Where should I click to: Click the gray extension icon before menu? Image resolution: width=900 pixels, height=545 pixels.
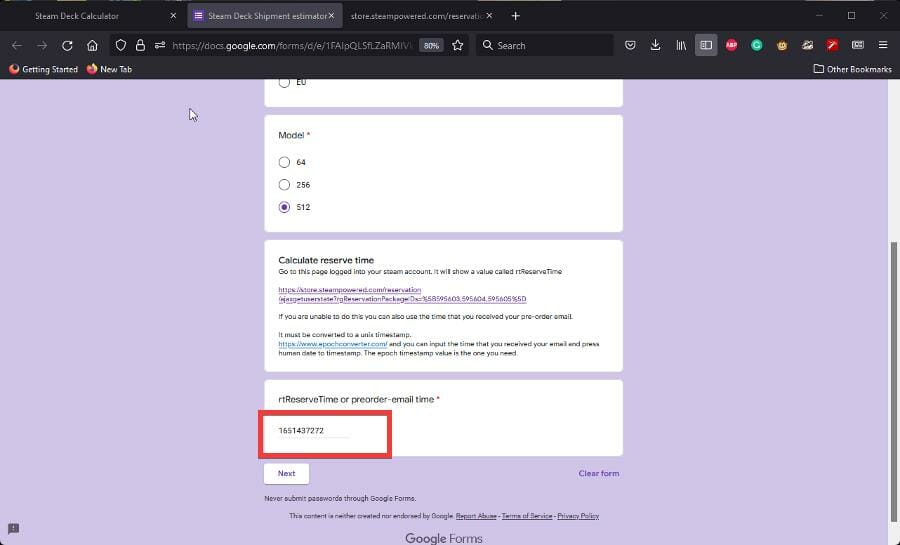[858, 45]
